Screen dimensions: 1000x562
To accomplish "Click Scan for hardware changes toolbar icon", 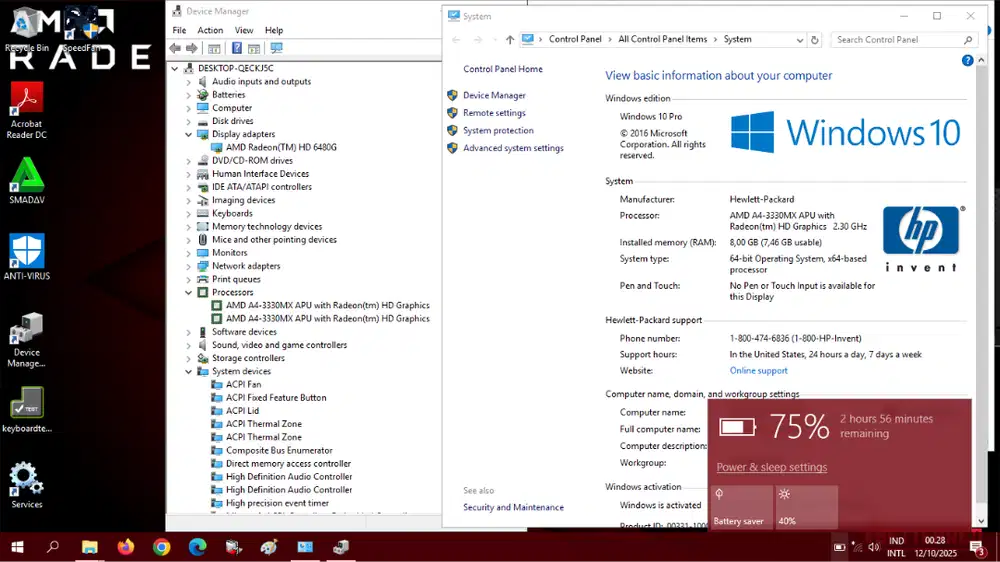I will [x=277, y=48].
